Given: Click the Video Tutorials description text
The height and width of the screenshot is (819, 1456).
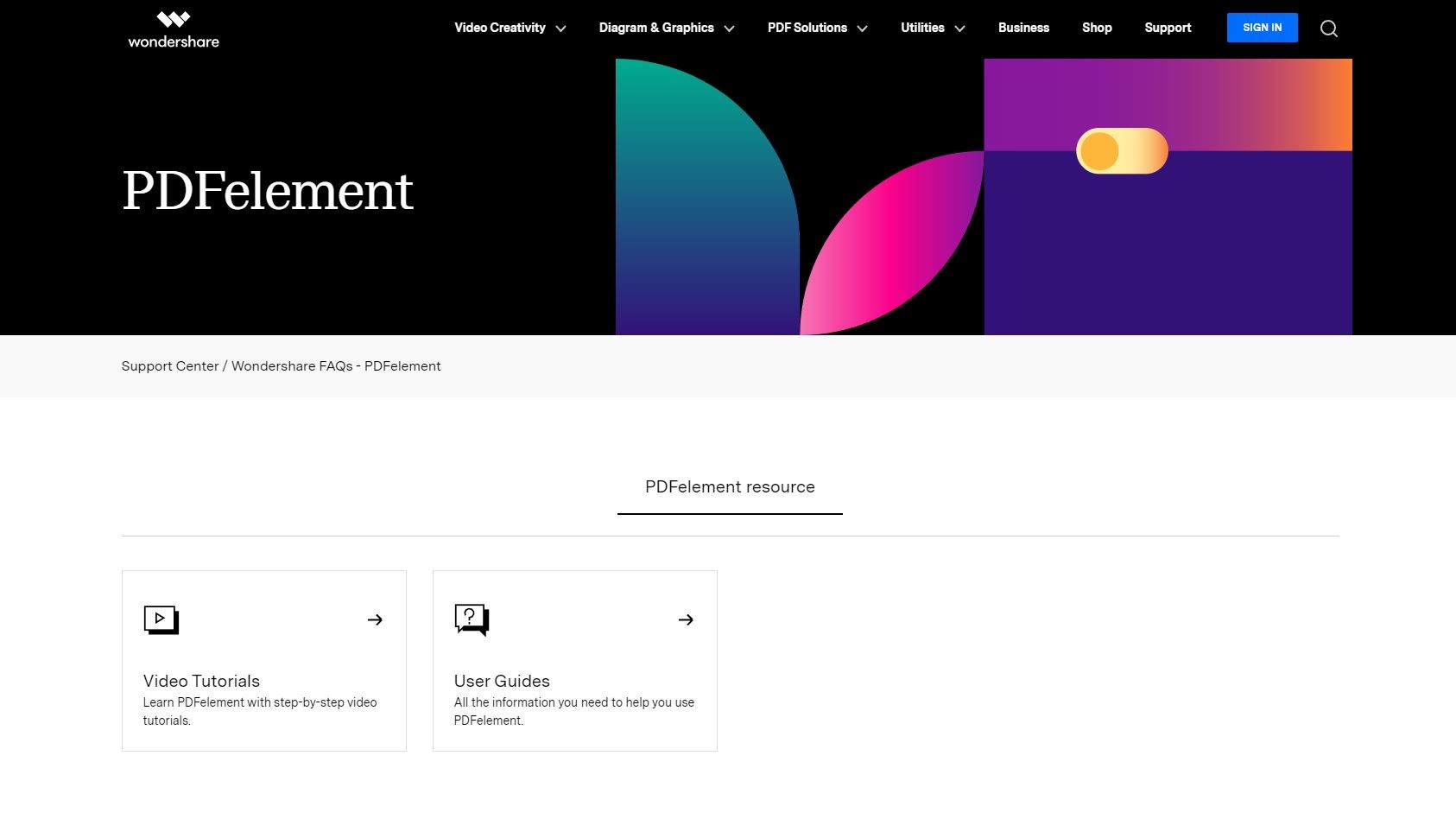Looking at the screenshot, I should pos(260,711).
